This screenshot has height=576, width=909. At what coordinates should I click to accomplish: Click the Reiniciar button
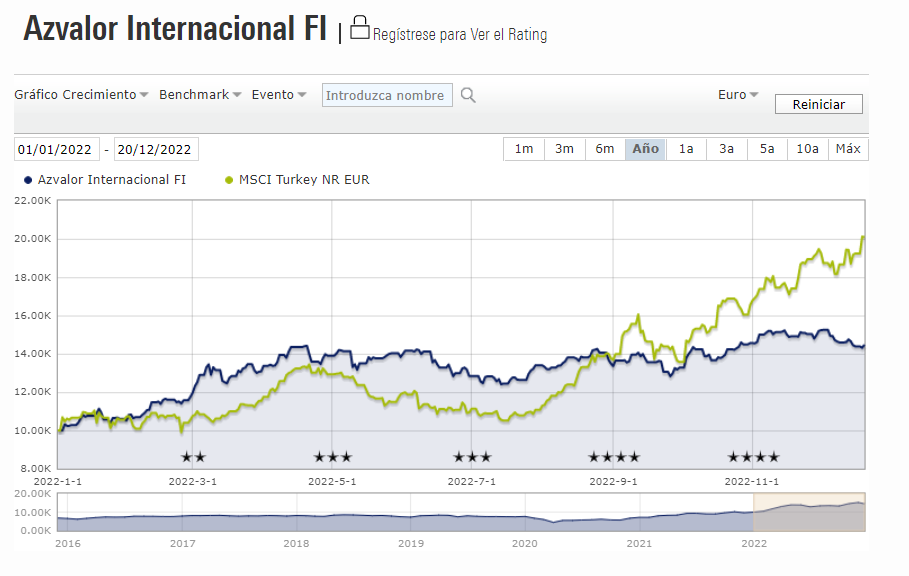(819, 104)
